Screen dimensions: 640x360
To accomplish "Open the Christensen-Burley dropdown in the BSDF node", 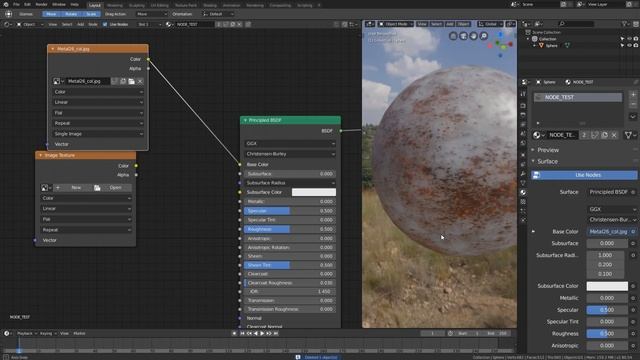I will (x=290, y=154).
